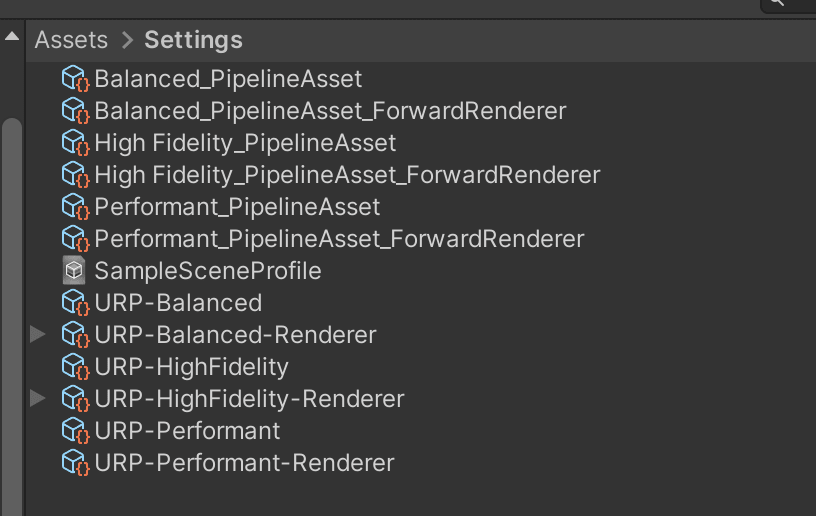Go to the Assets breadcrumb
Viewport: 816px width, 516px height.
pos(71,40)
